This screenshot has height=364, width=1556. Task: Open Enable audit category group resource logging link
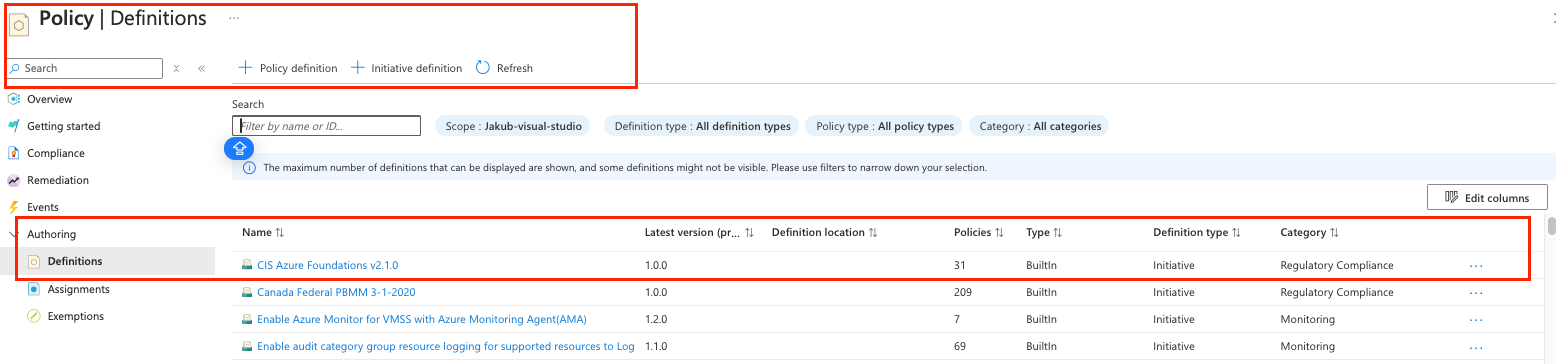[446, 346]
